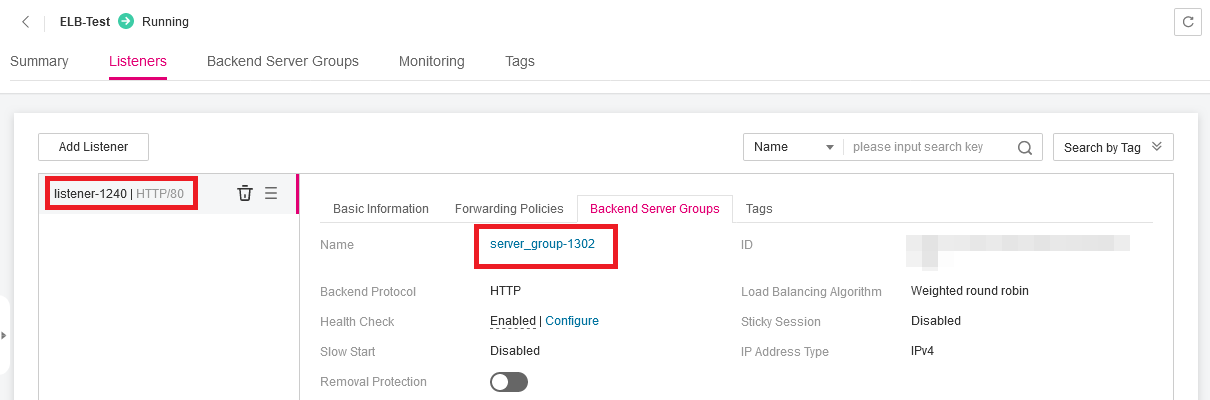Image resolution: width=1210 pixels, height=400 pixels.
Task: Click the back arrow beside ELB-Test
Action: pos(26,22)
